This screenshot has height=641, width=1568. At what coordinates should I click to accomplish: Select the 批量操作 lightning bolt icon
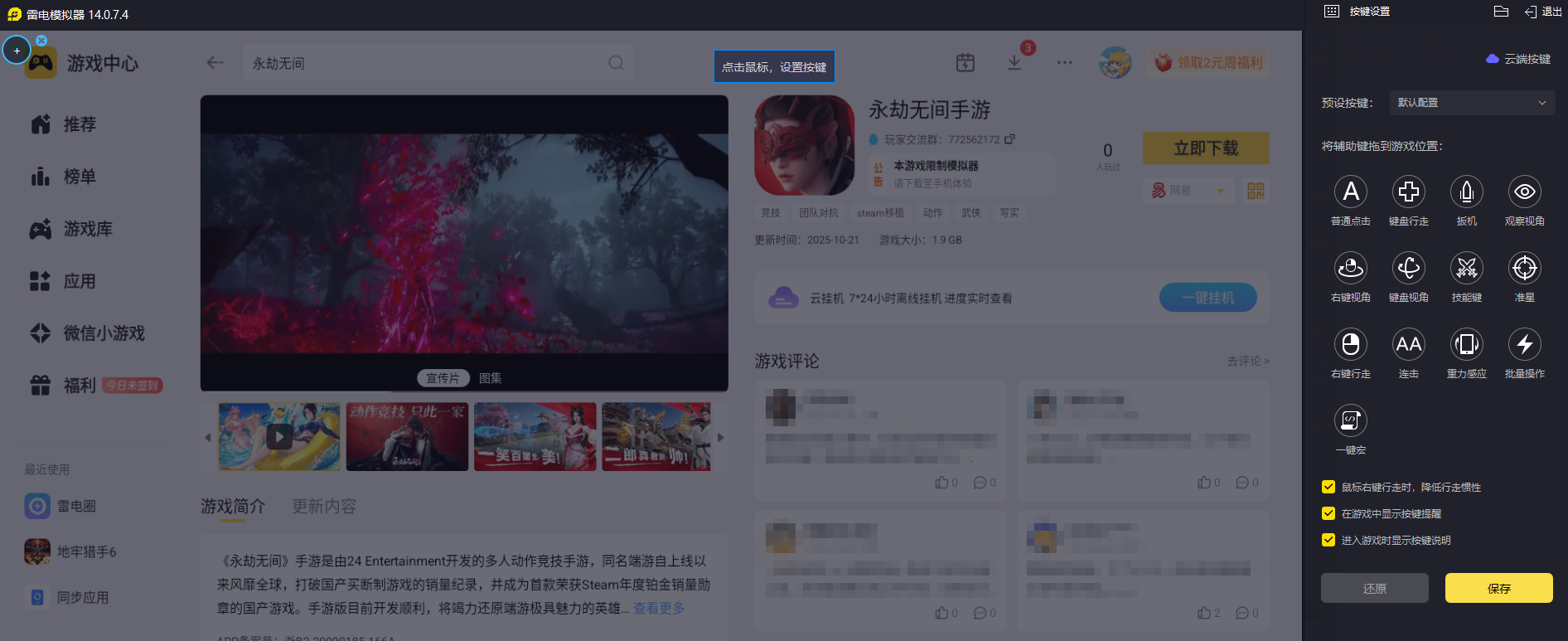click(1525, 344)
